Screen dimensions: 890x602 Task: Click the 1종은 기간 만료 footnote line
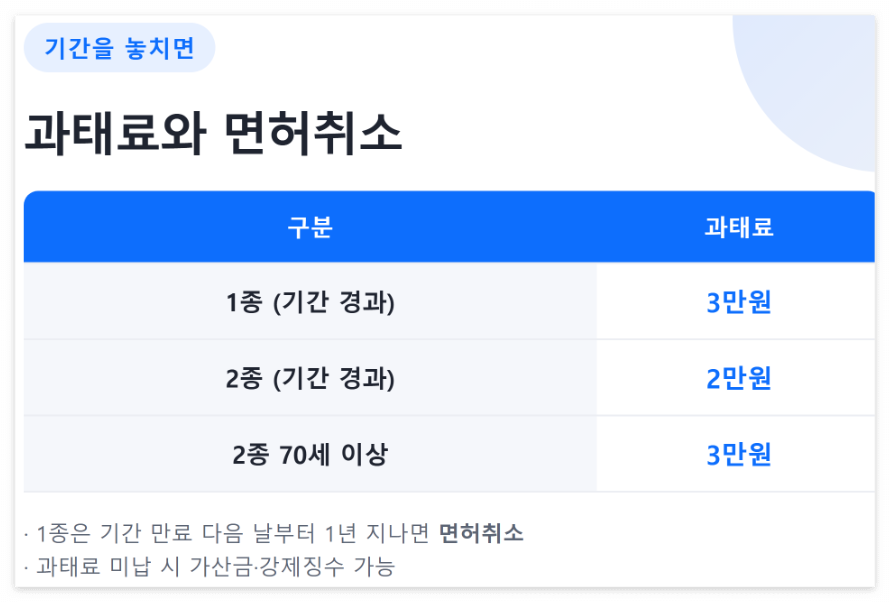pyautogui.click(x=274, y=533)
